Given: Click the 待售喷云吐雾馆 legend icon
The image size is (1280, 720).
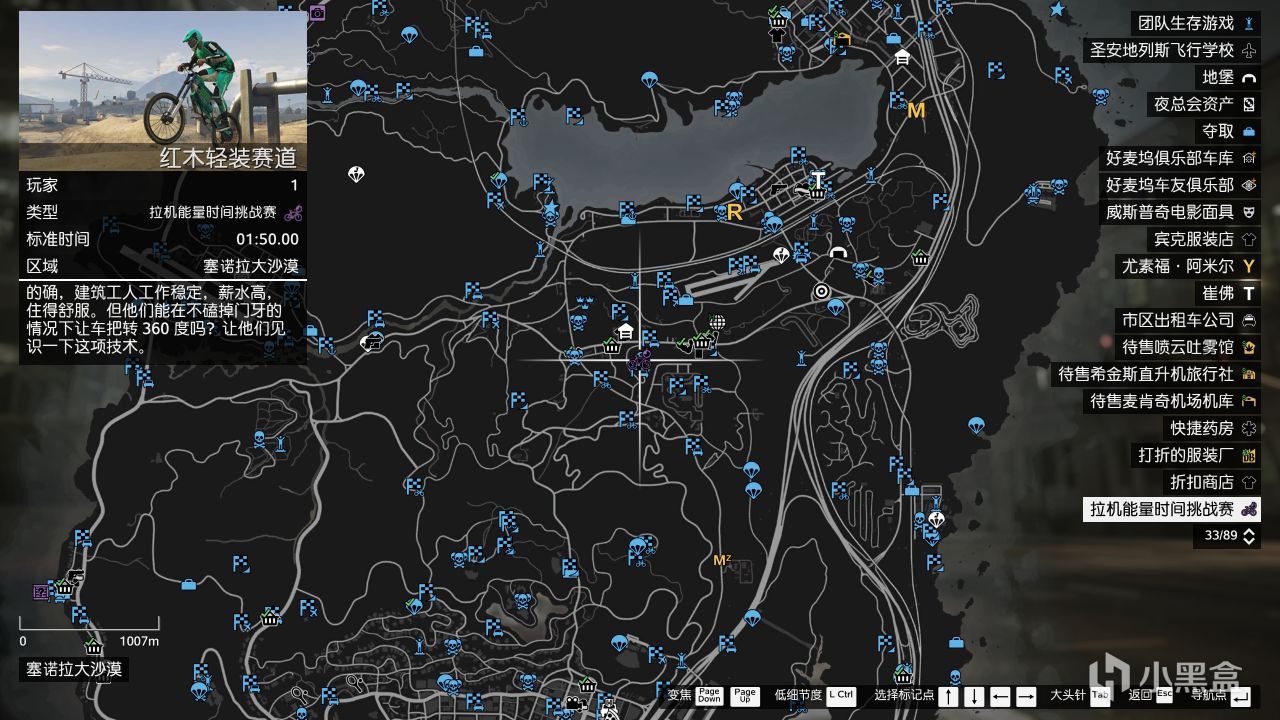Looking at the screenshot, I should pyautogui.click(x=1248, y=347).
